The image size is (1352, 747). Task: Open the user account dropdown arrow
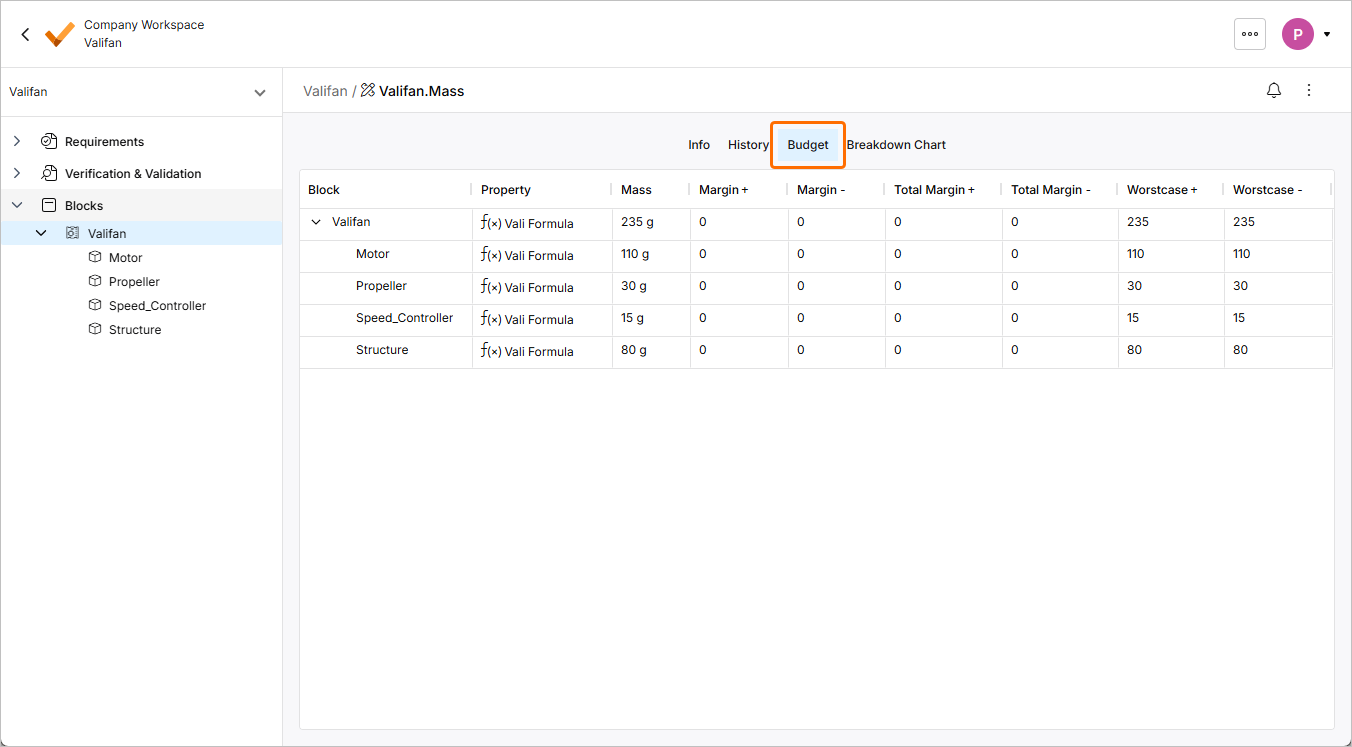1327,34
